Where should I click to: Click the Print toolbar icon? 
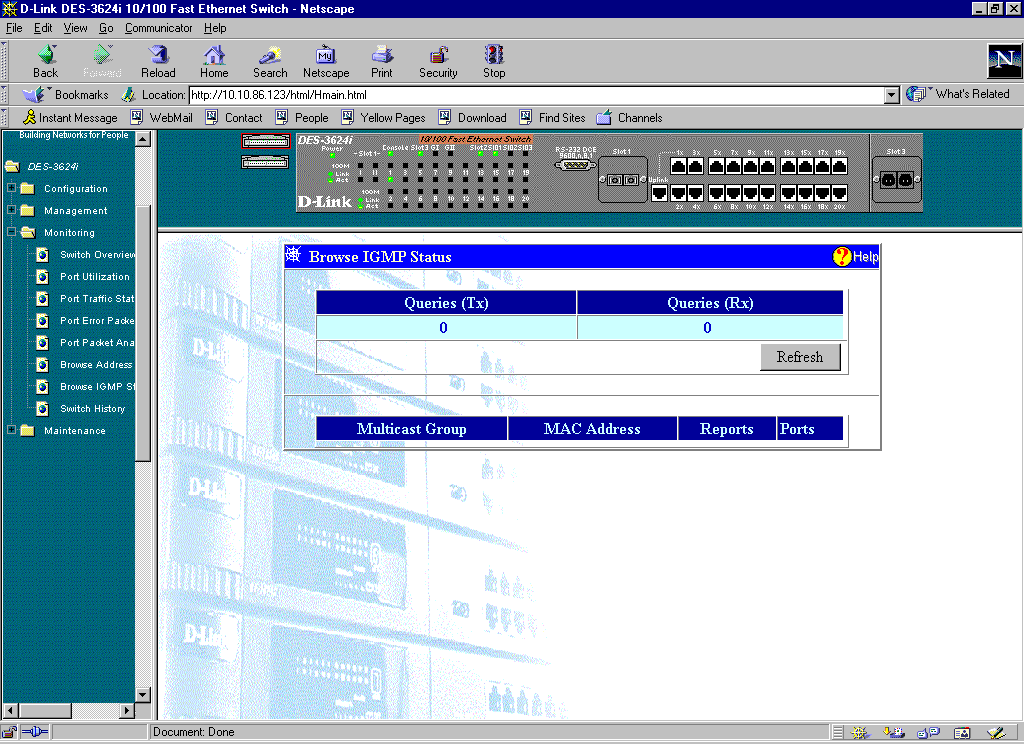(x=382, y=56)
